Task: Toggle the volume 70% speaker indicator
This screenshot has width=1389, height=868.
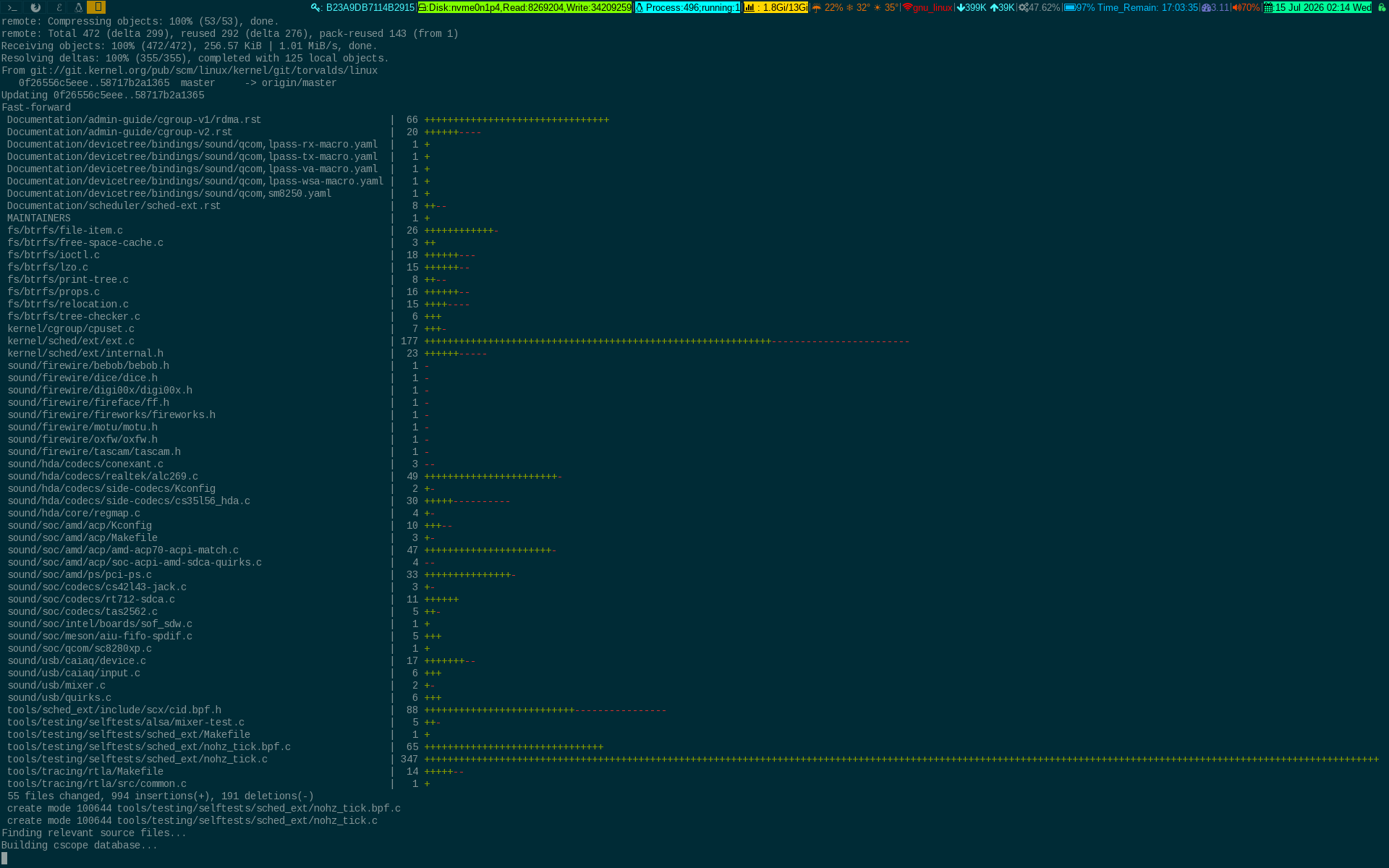Action: (1246, 8)
